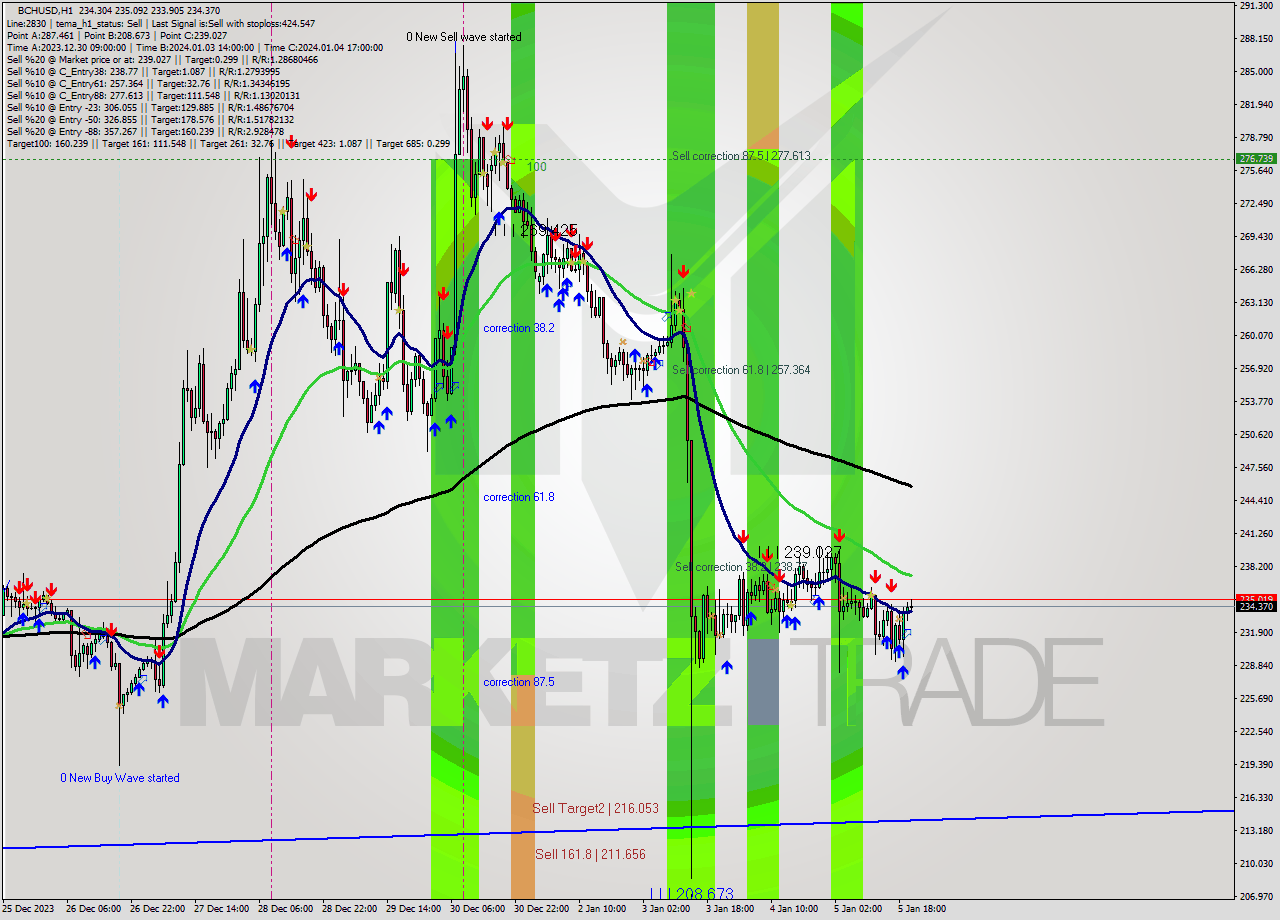This screenshot has width=1280, height=920.
Task: Click the 'Sell correction 38.2 | 238.17' label
Action: (741, 567)
